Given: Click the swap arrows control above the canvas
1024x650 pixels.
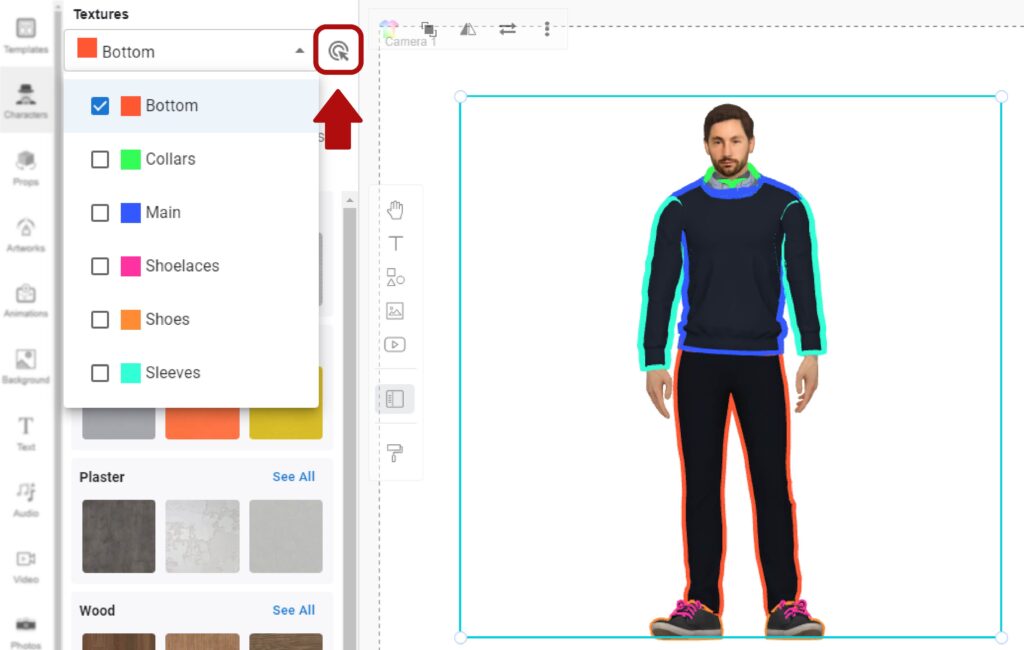Looking at the screenshot, I should coord(507,29).
